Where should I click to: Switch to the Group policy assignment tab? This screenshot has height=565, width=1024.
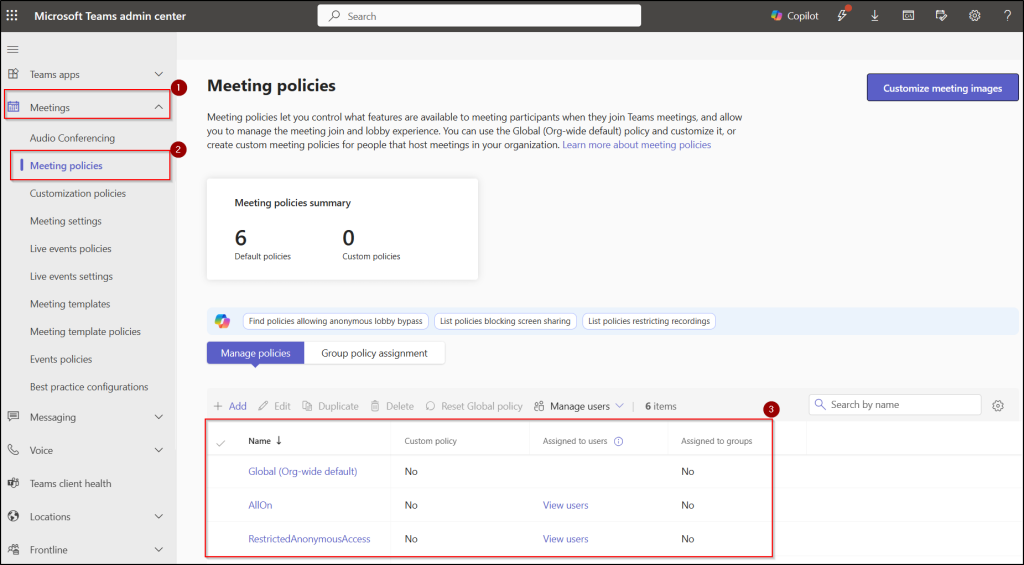(374, 353)
